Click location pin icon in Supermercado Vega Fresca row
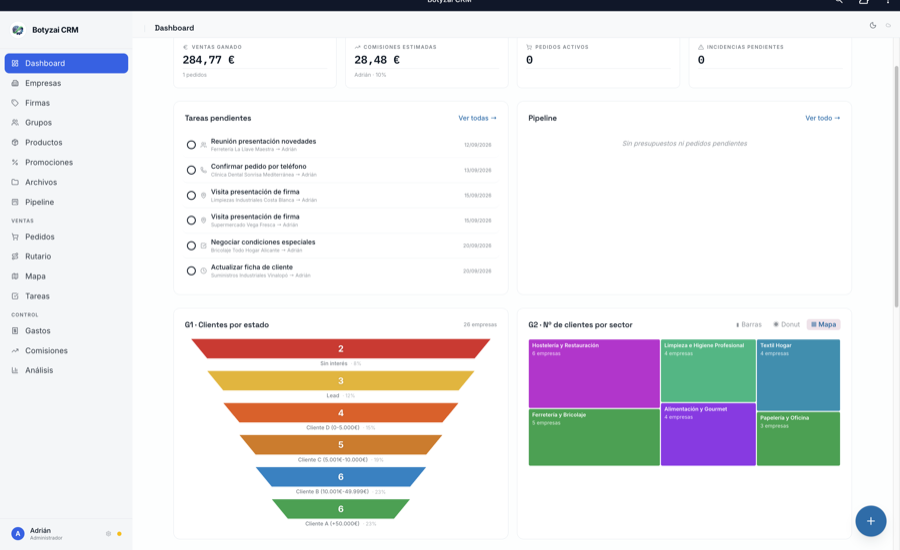The width and height of the screenshot is (900, 550). (204, 220)
